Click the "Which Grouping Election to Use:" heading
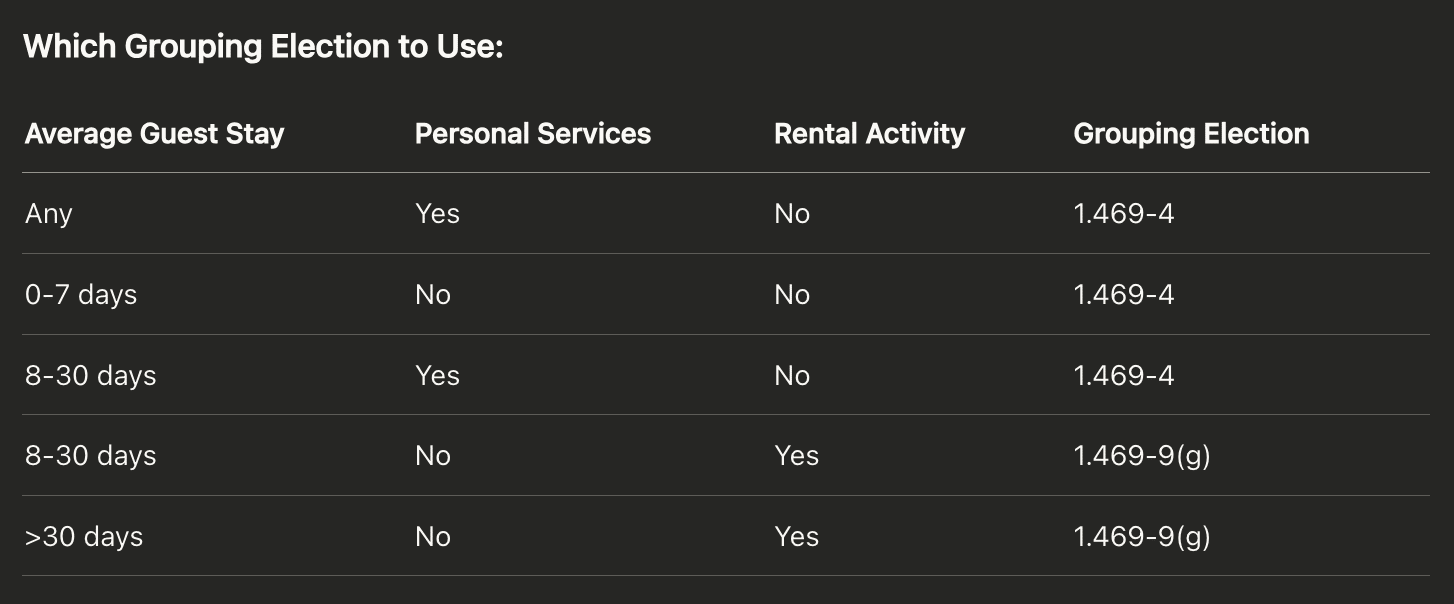Viewport: 1454px width, 604px height. tap(262, 47)
